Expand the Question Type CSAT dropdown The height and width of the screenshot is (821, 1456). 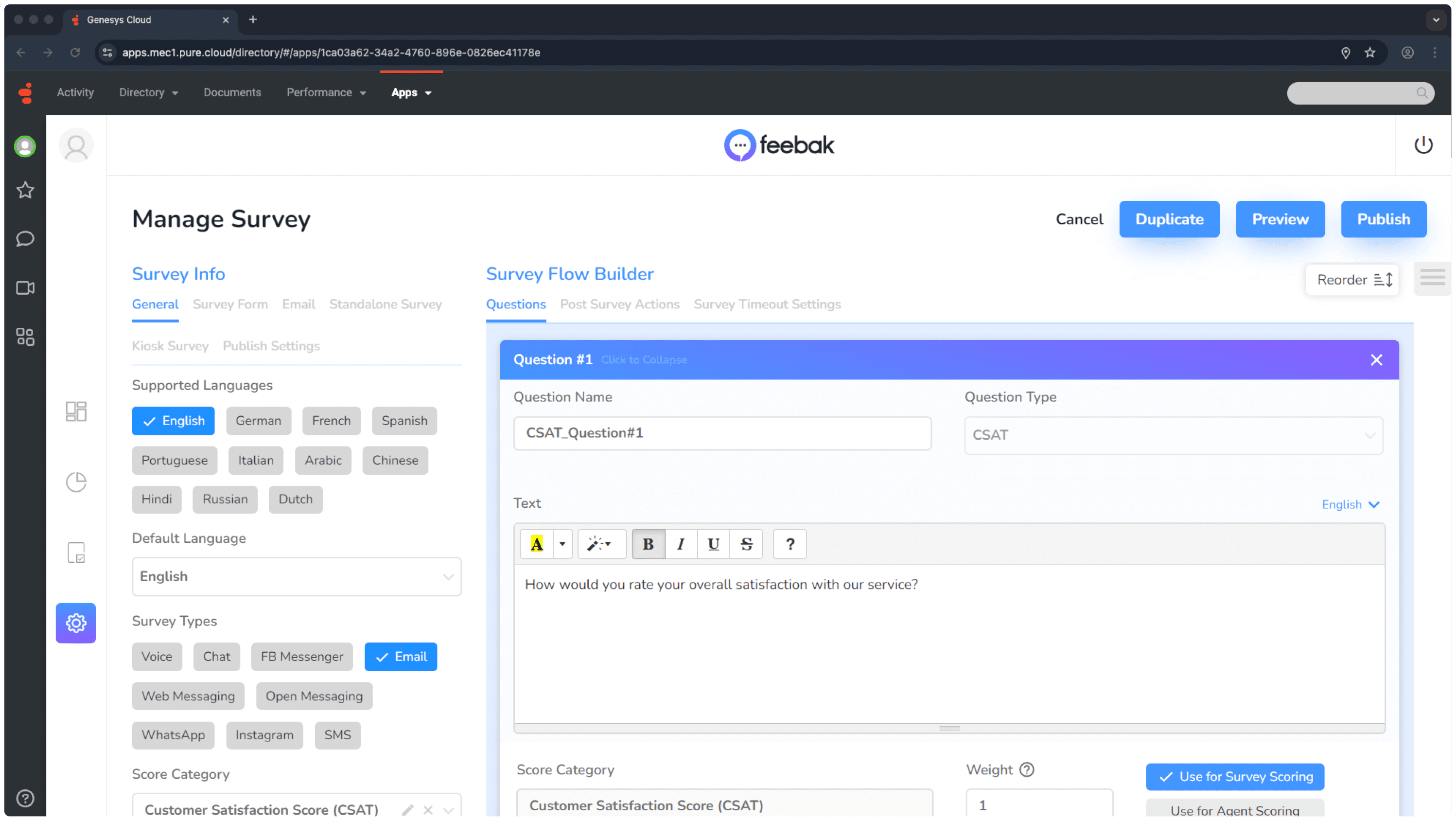click(1174, 435)
